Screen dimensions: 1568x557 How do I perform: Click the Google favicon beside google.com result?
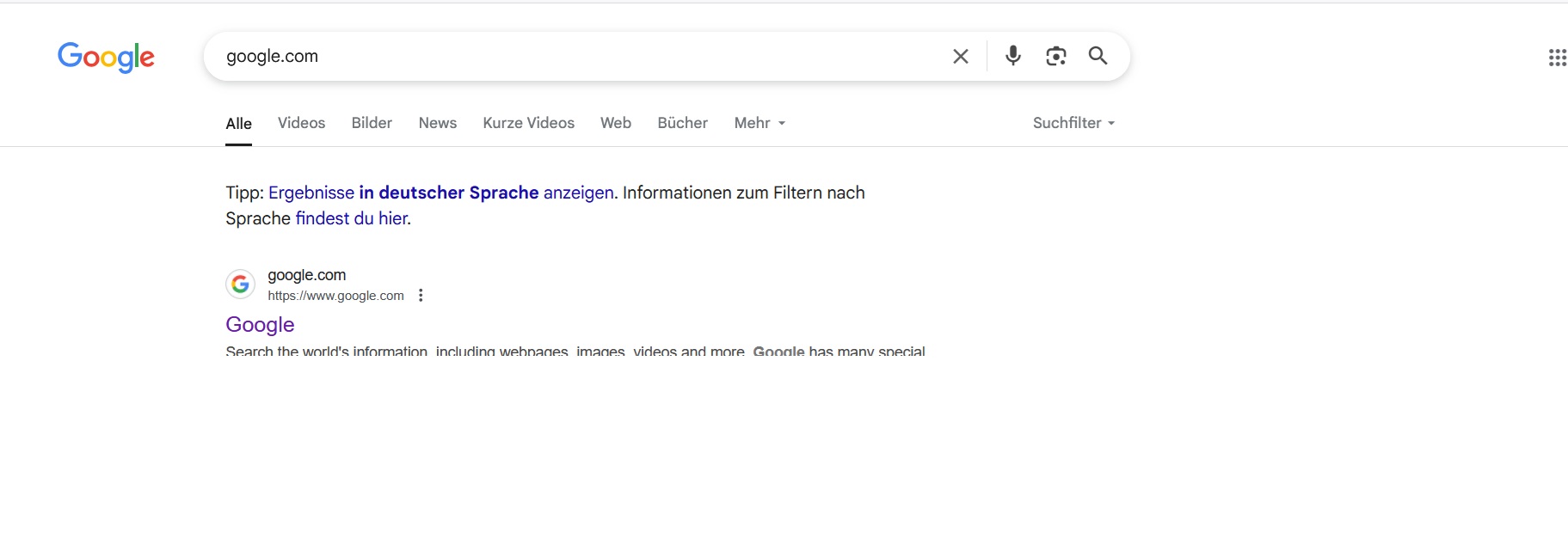click(x=241, y=284)
